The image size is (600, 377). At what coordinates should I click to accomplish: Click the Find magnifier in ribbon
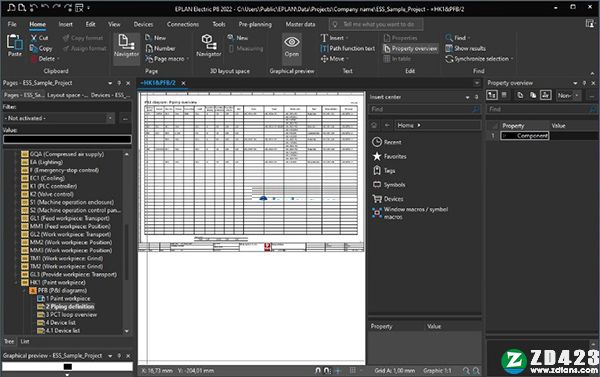click(x=449, y=38)
